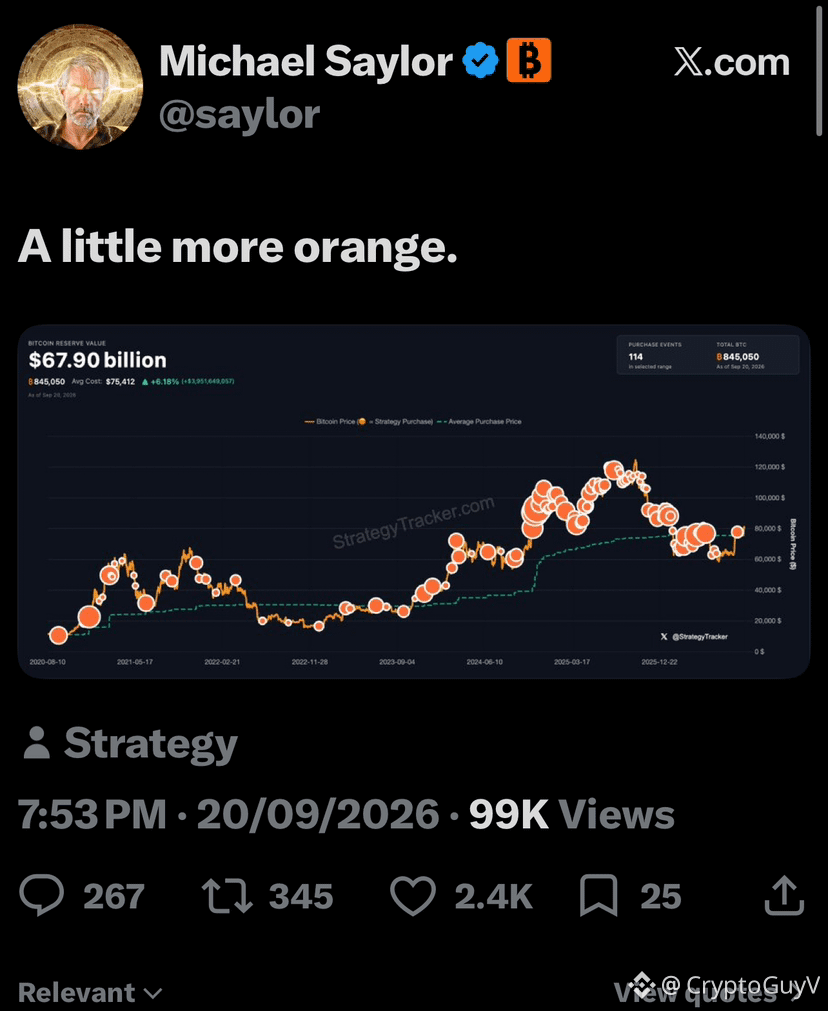
Task: Click the Michael Saylor display name
Action: click(306, 62)
